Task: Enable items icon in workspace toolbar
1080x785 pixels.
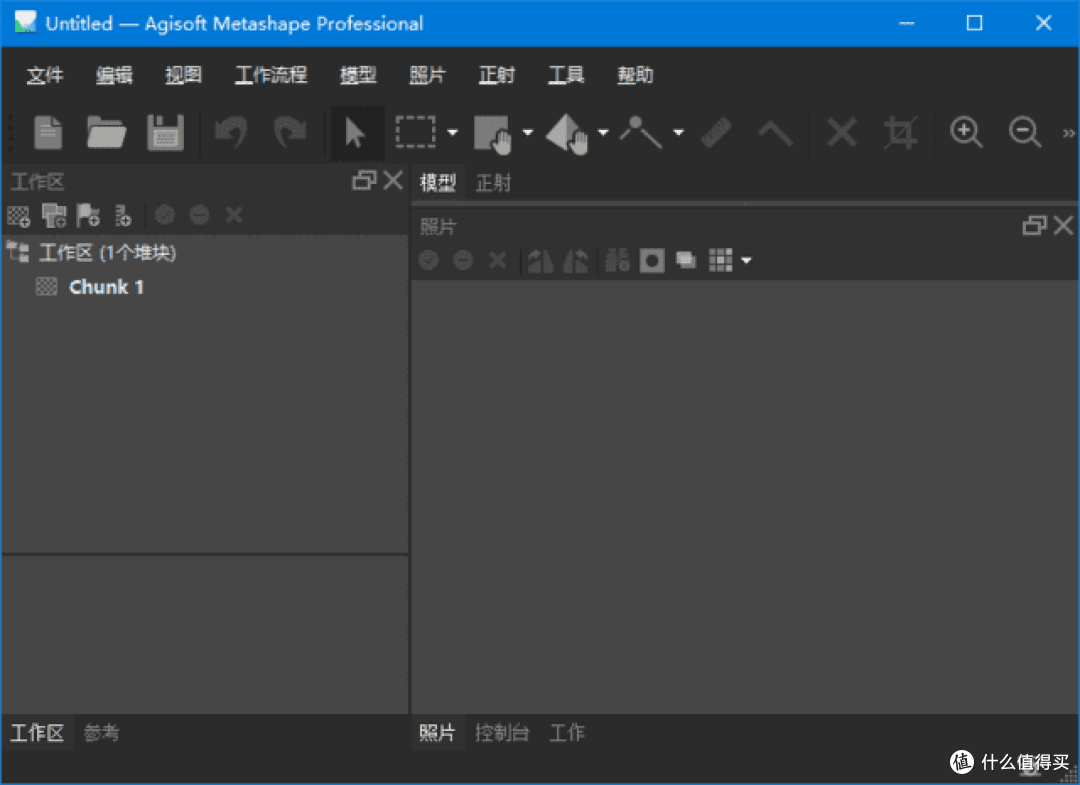Action: (165, 216)
